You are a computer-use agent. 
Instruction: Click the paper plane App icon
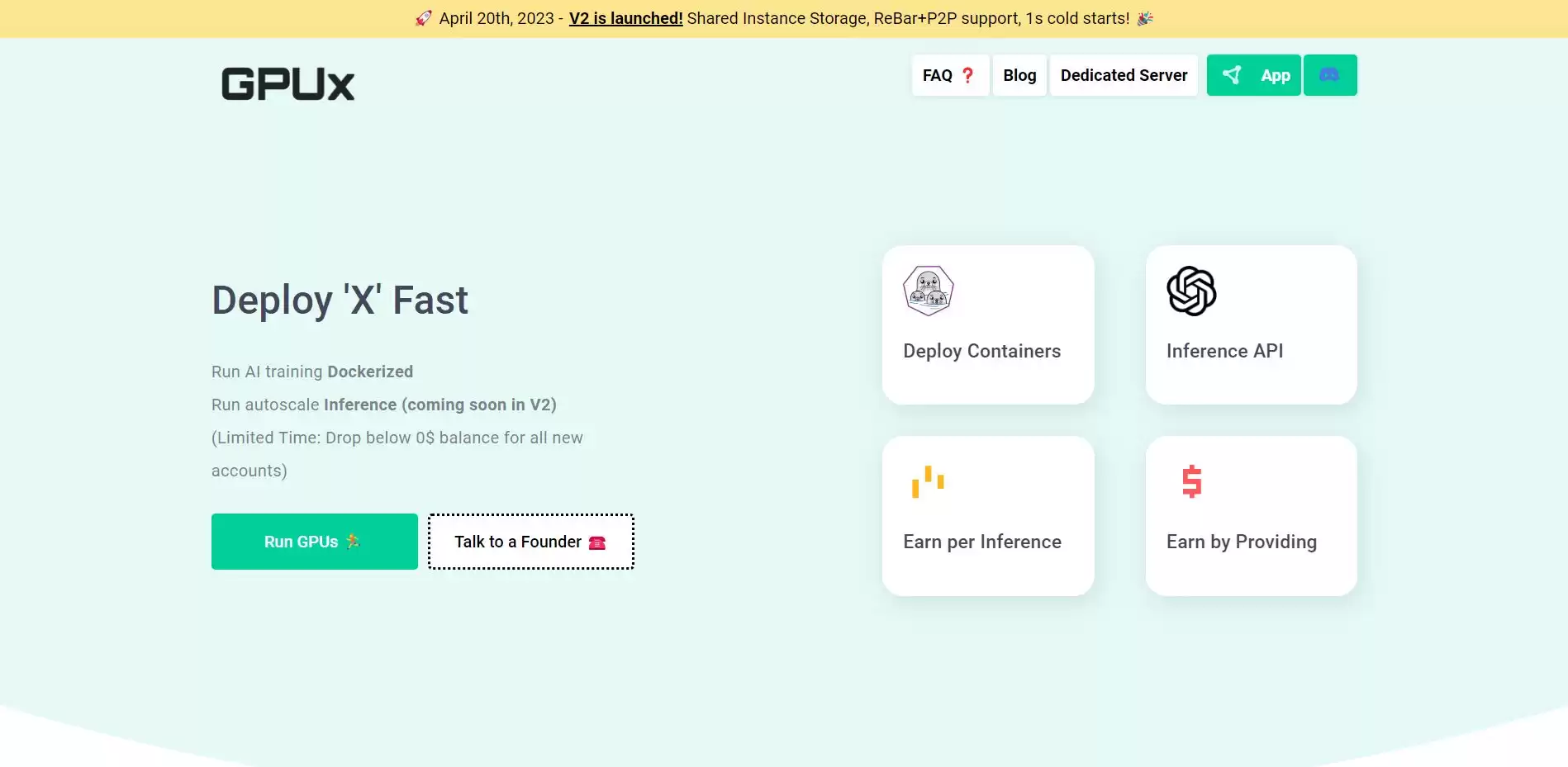click(x=1232, y=75)
